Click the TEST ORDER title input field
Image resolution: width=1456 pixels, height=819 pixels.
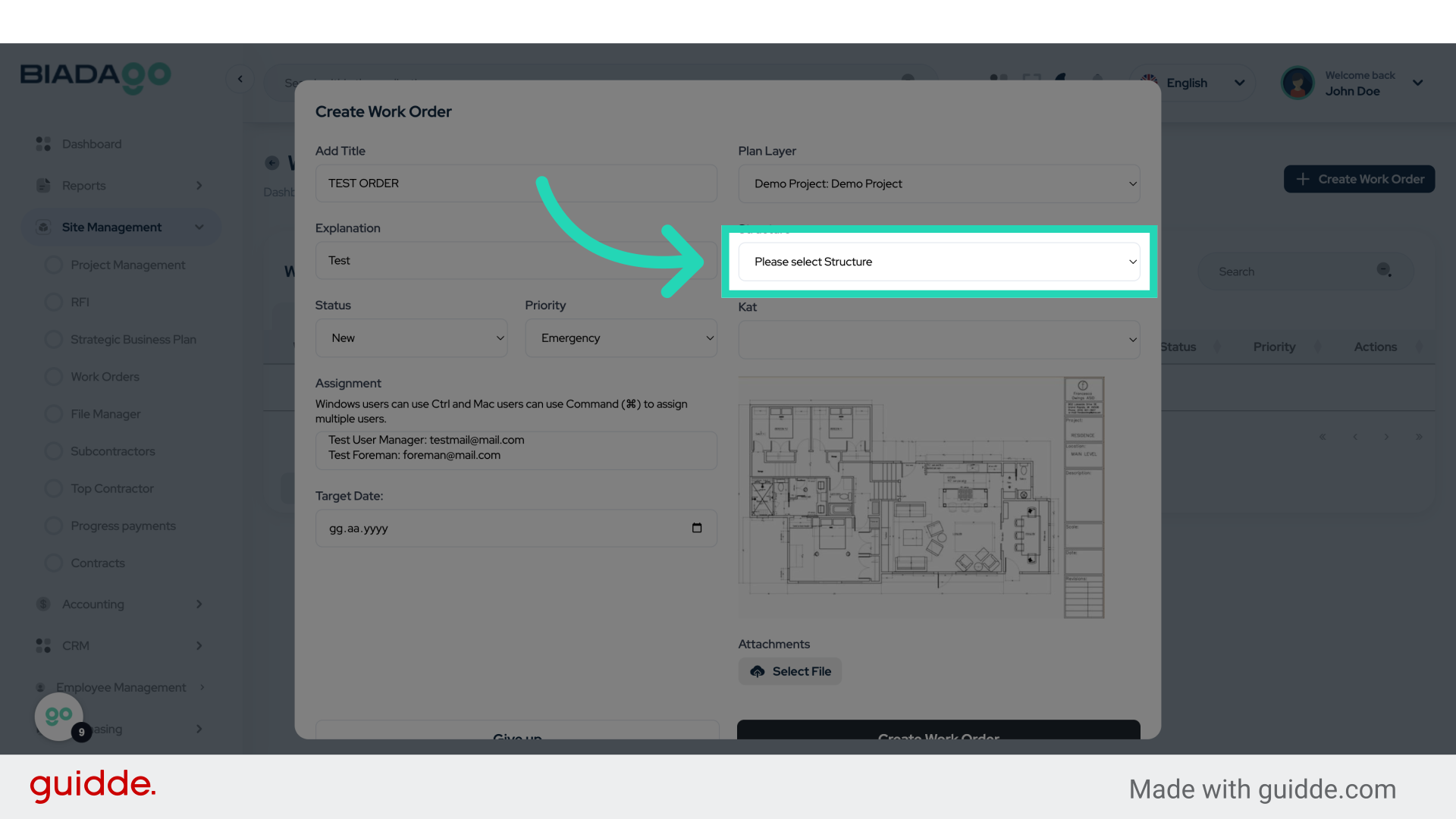[x=516, y=183]
